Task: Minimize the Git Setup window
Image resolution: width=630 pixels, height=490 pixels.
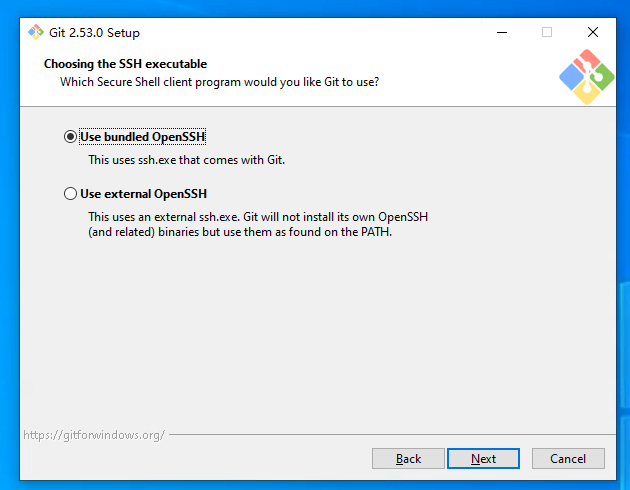Action: click(x=500, y=32)
